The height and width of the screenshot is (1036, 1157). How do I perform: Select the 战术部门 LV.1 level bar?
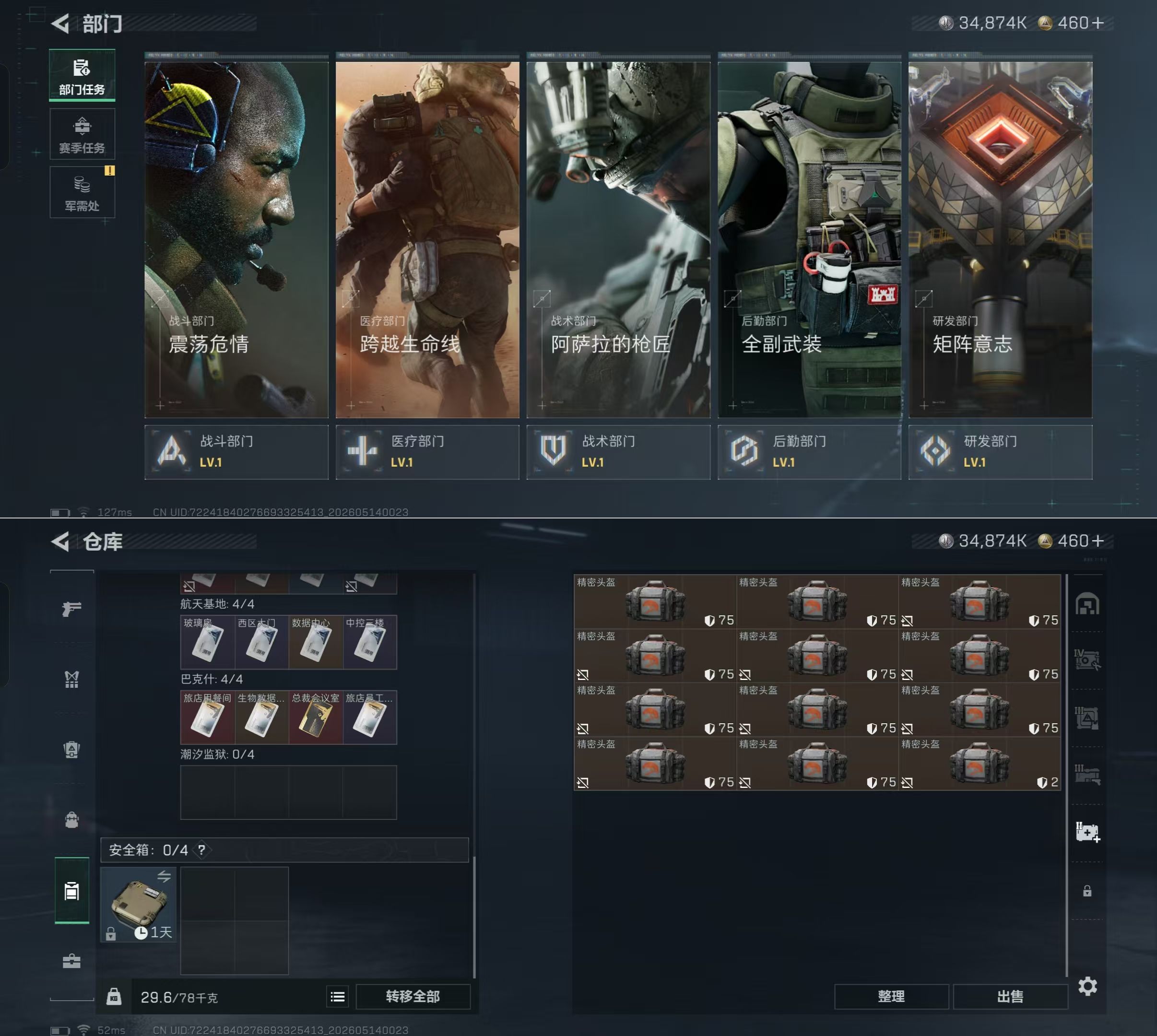[618, 452]
